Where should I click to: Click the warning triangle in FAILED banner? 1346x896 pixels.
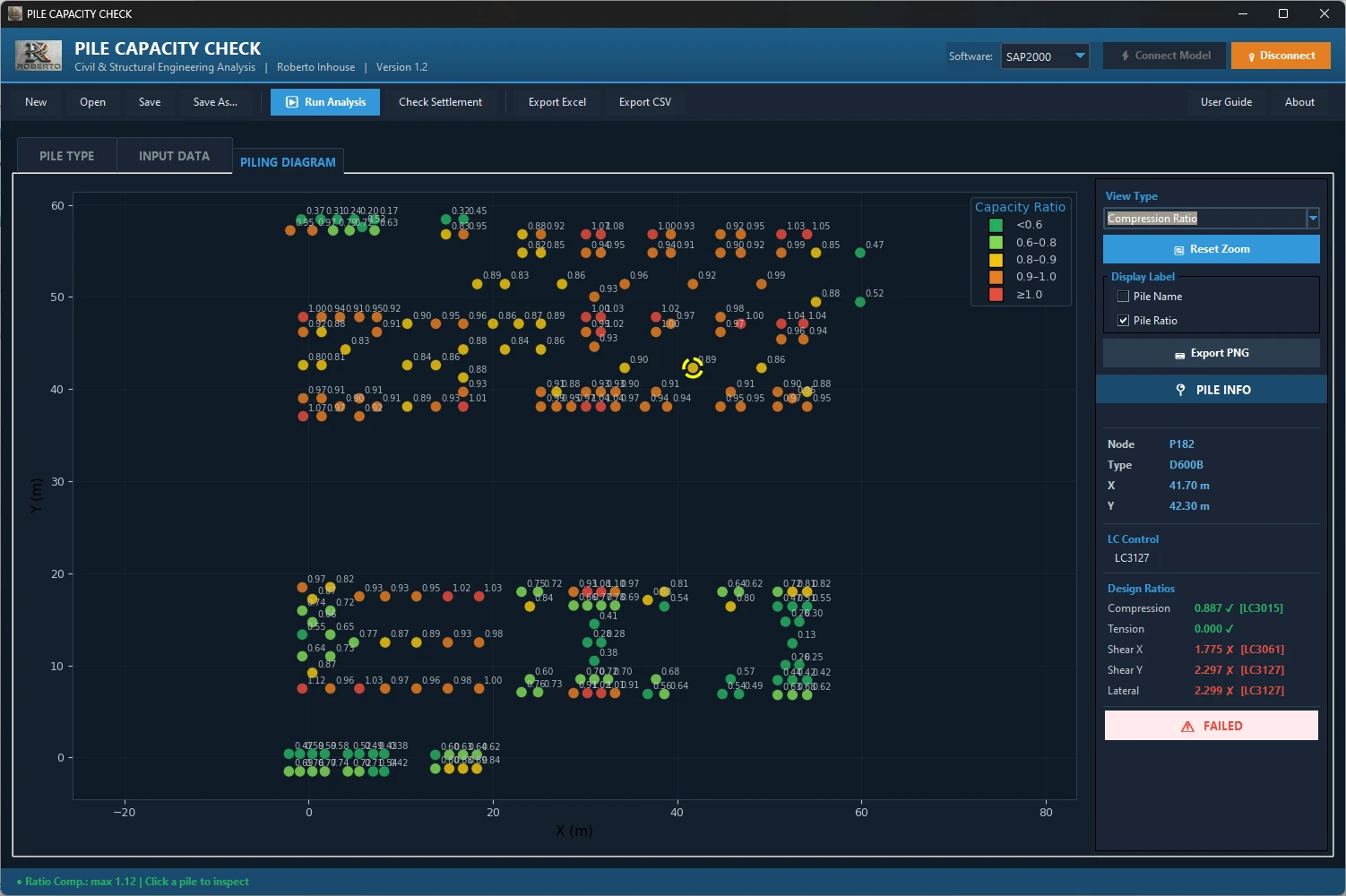pyautogui.click(x=1187, y=727)
